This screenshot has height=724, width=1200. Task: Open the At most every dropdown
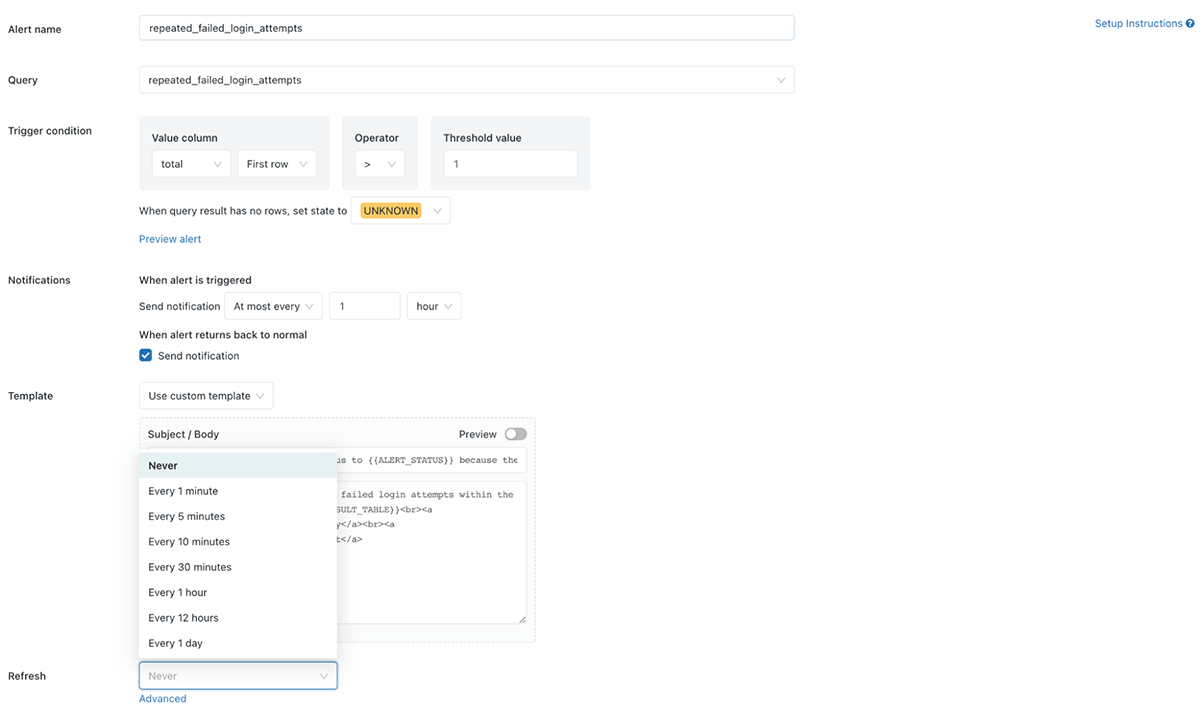pos(272,306)
